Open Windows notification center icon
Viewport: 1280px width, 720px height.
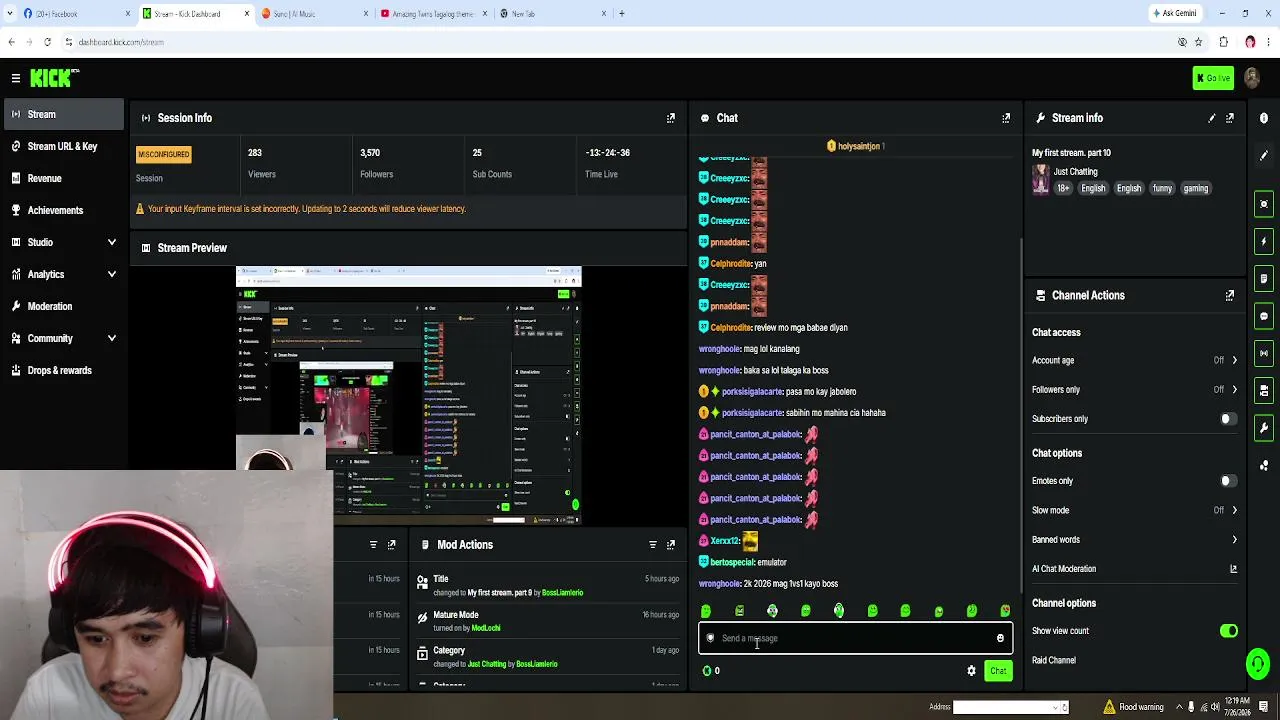coord(1264,707)
